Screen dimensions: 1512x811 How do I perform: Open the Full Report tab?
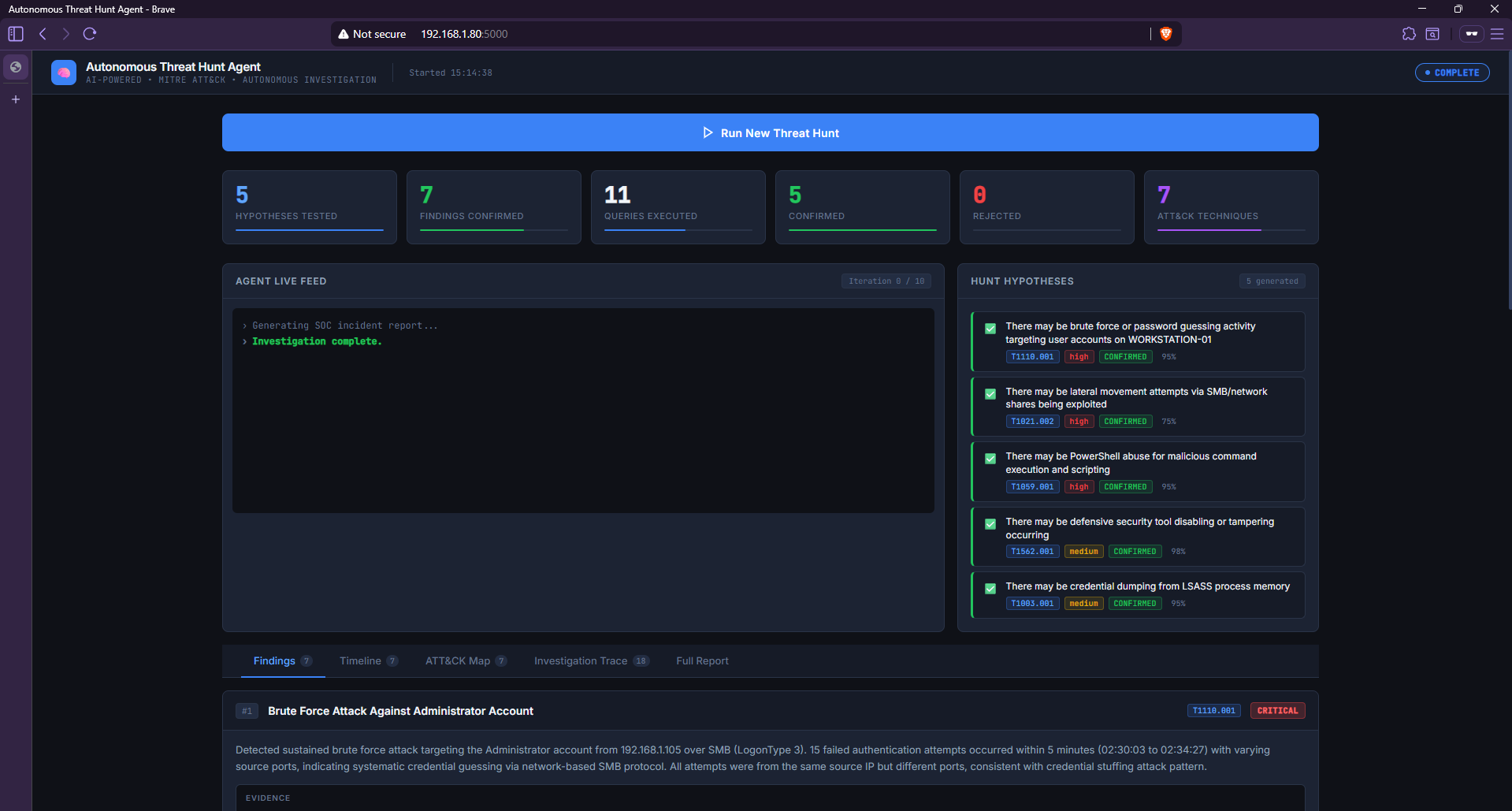click(702, 660)
